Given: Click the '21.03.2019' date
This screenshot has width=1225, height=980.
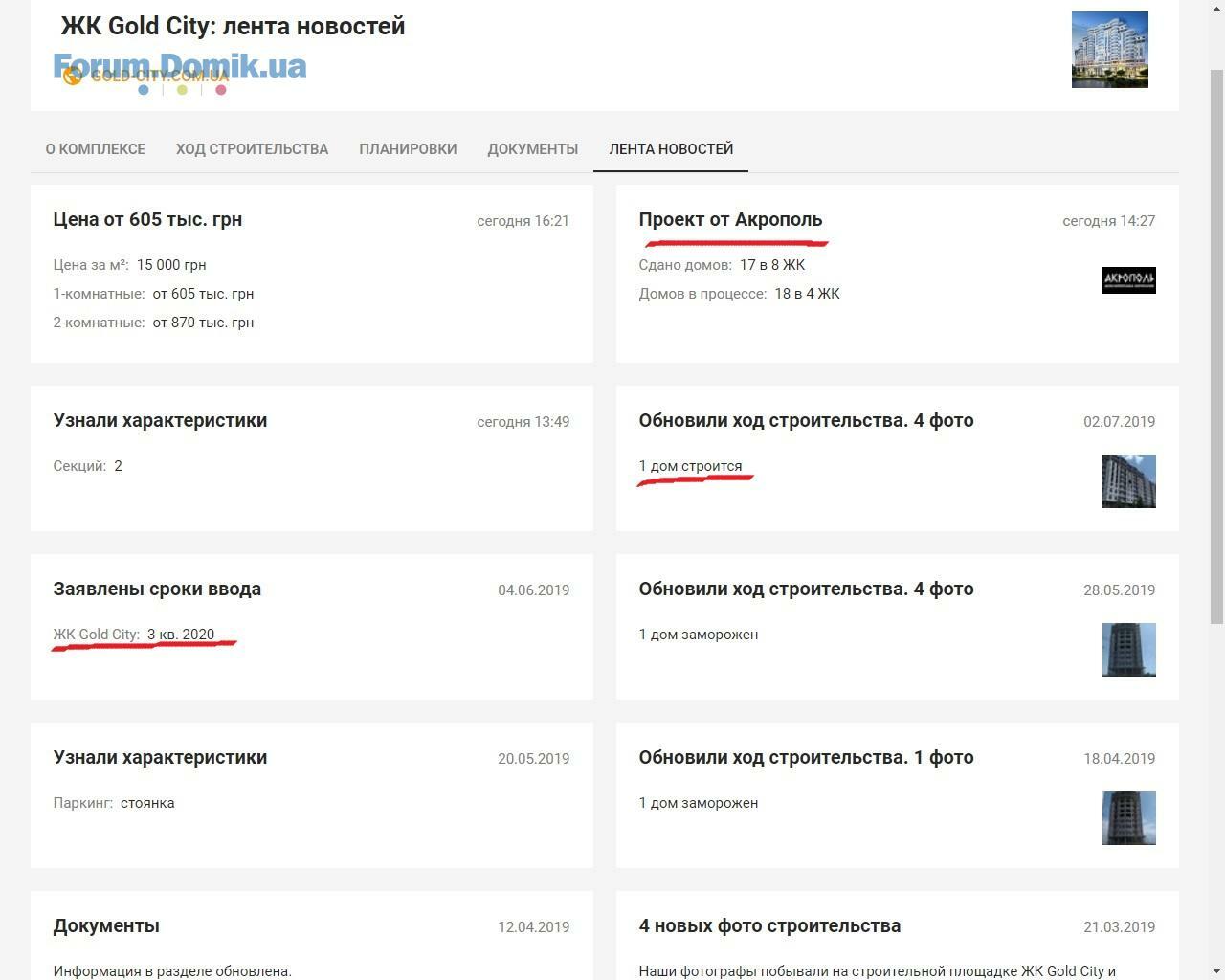Looking at the screenshot, I should point(1119,927).
